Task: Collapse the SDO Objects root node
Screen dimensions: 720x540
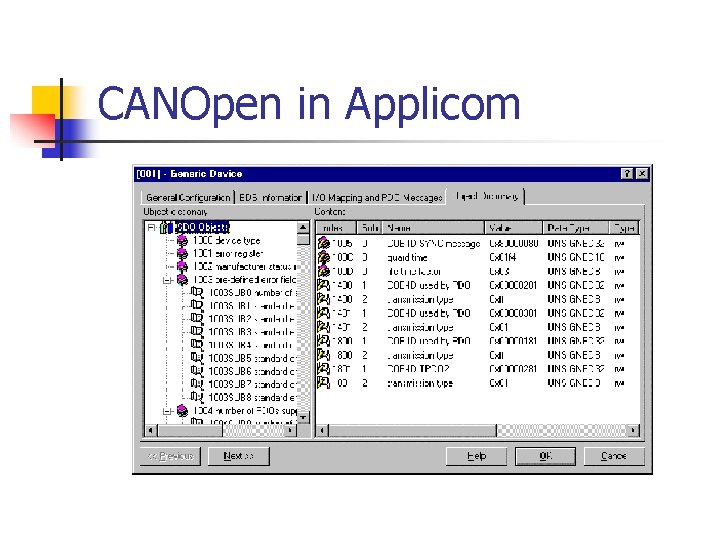Action: [152, 227]
